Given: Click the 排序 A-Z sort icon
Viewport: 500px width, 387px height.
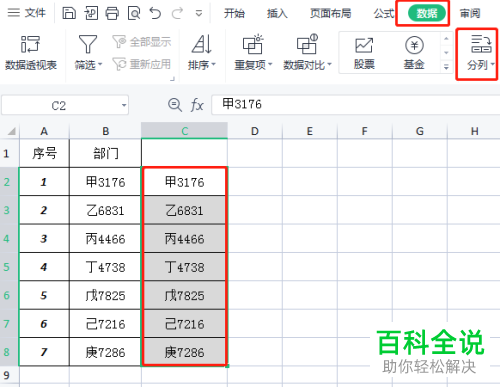Looking at the screenshot, I should pyautogui.click(x=202, y=44).
